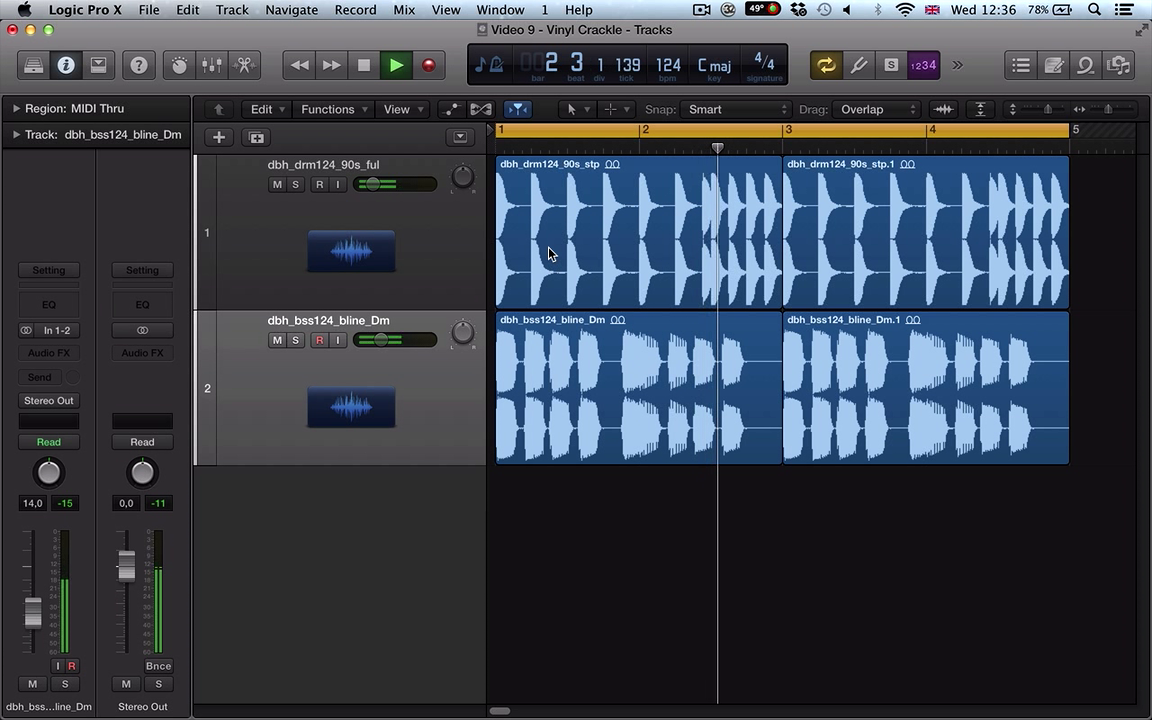Expand the Region: MIDI Thru disclosure triangle
The width and height of the screenshot is (1152, 720).
click(15, 108)
